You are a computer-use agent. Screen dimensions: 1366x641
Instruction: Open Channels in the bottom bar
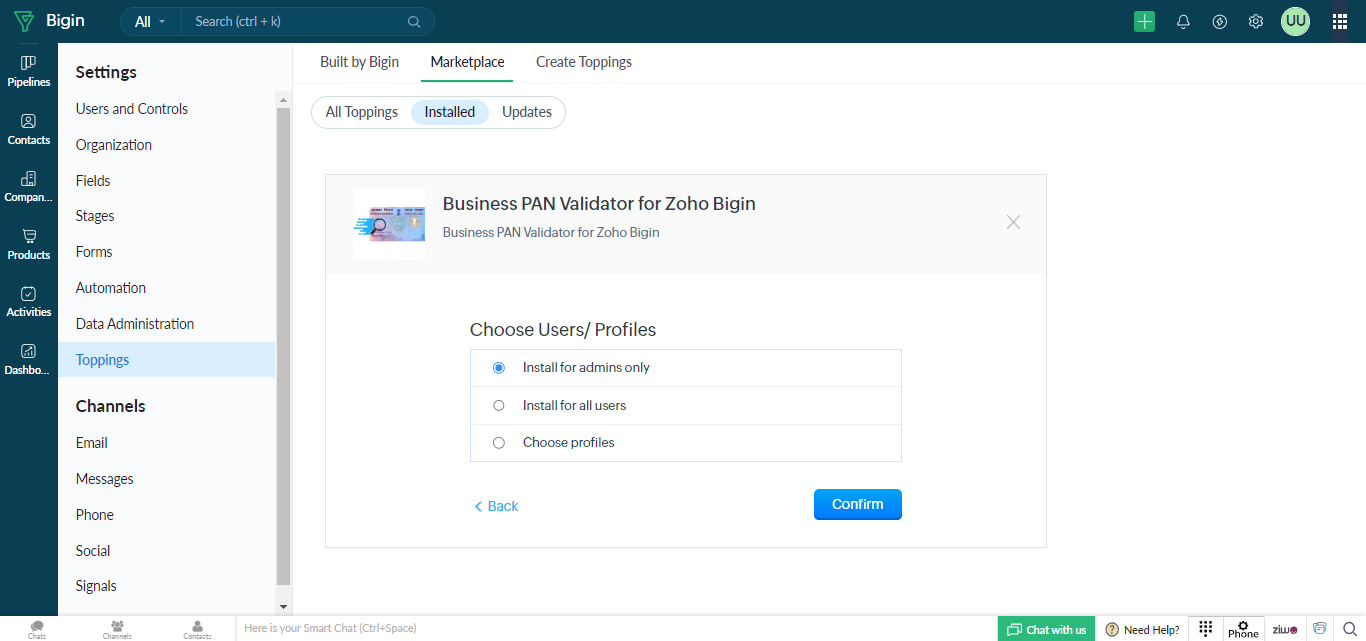[117, 629]
